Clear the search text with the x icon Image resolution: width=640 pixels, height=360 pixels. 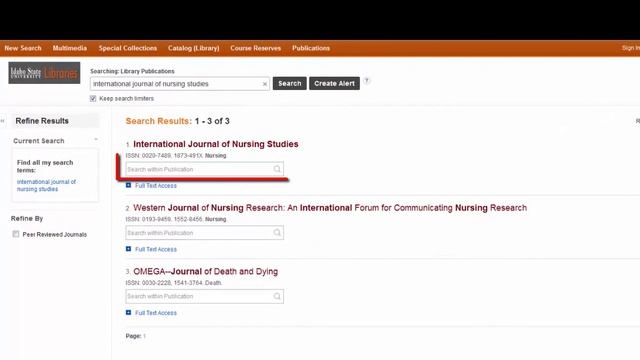pyautogui.click(x=264, y=84)
